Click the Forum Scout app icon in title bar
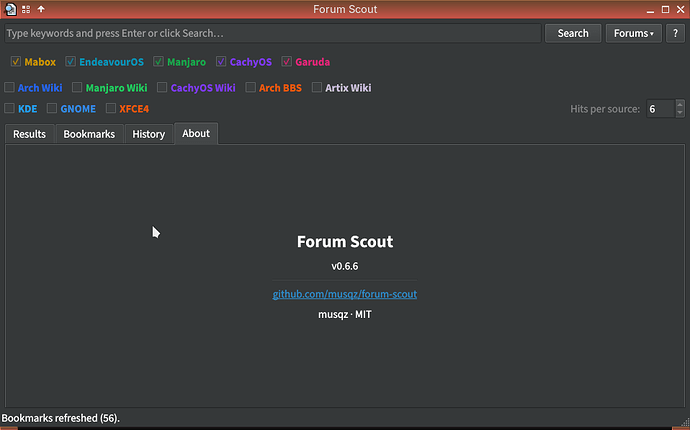This screenshot has height=430, width=690. coord(11,9)
